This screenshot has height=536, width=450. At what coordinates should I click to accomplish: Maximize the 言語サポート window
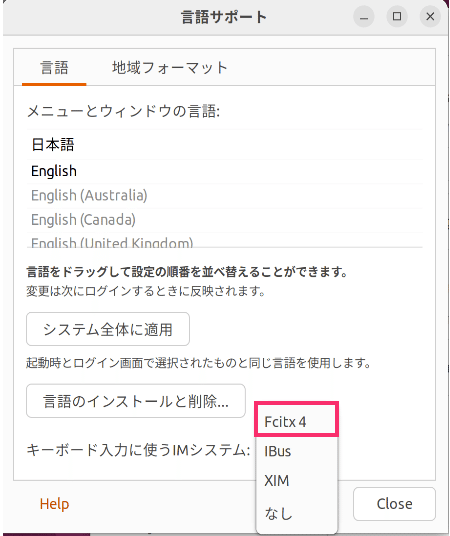pyautogui.click(x=397, y=16)
